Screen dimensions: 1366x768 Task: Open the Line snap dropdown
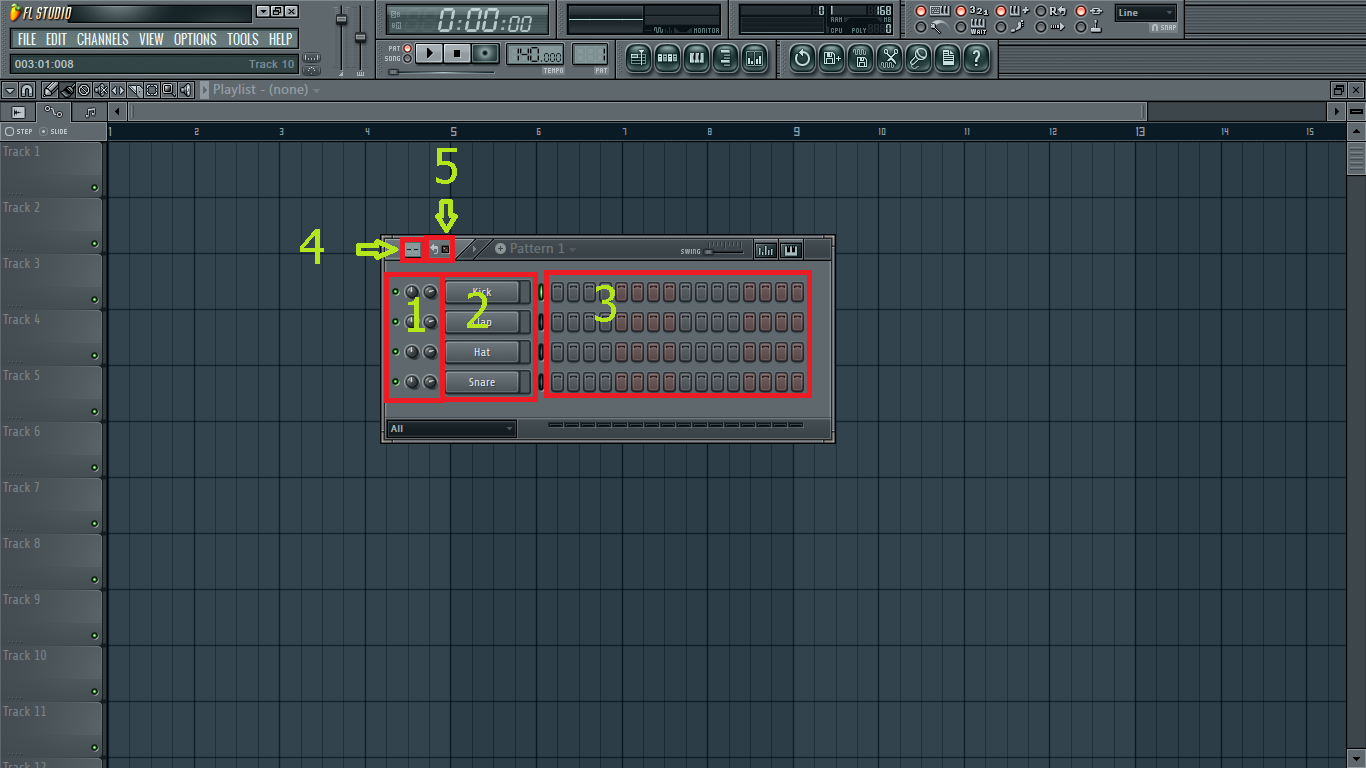pos(1146,13)
